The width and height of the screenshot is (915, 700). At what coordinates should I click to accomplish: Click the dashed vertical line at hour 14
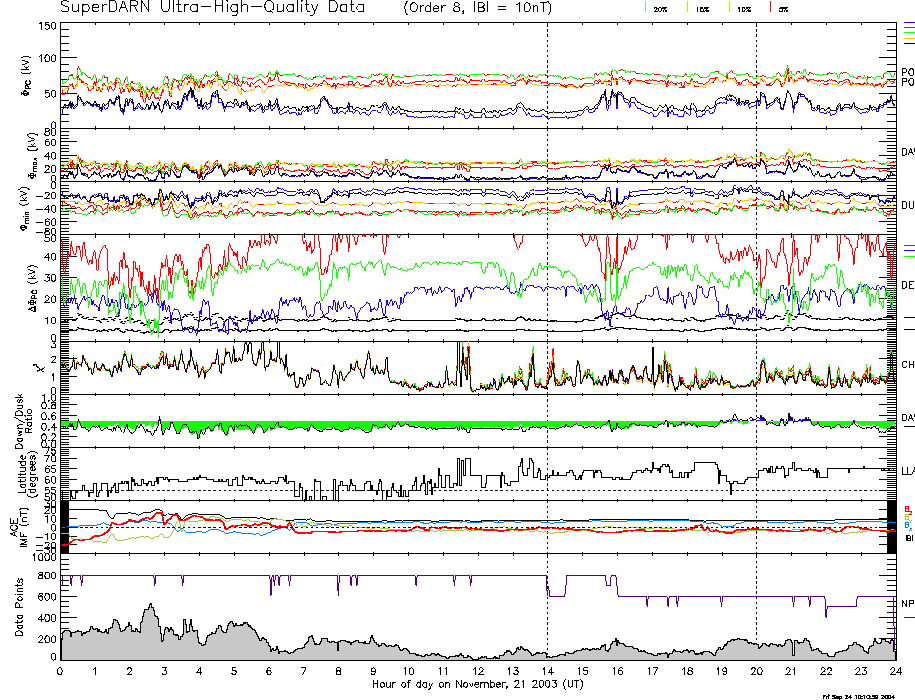point(547,300)
